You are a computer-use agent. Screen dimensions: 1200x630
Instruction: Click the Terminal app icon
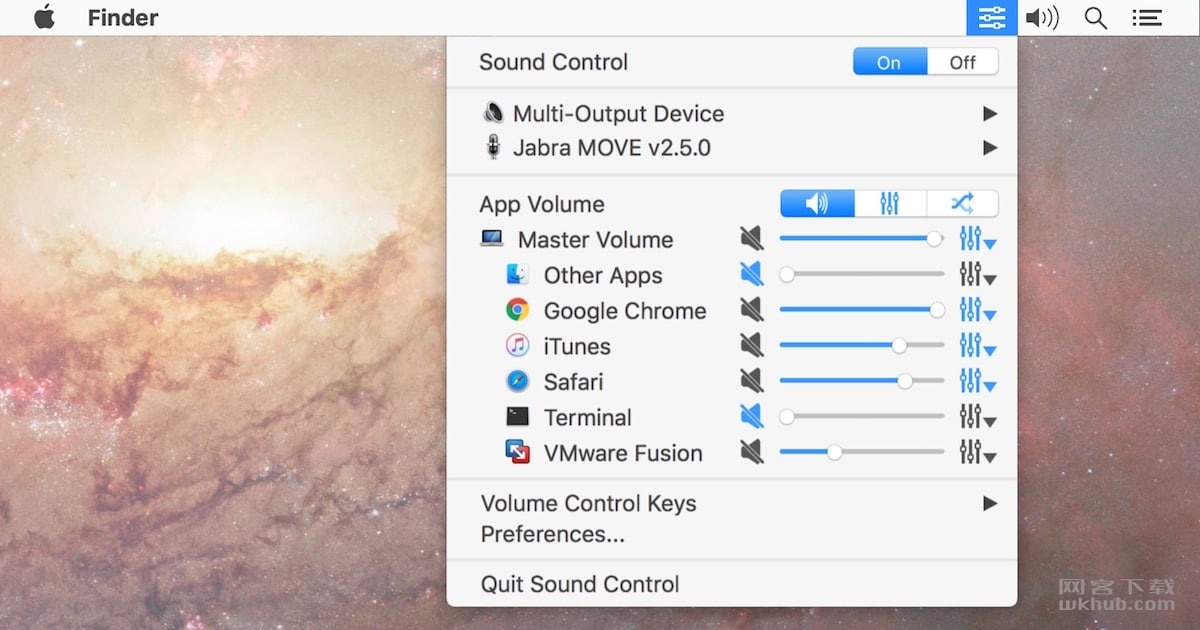click(517, 417)
